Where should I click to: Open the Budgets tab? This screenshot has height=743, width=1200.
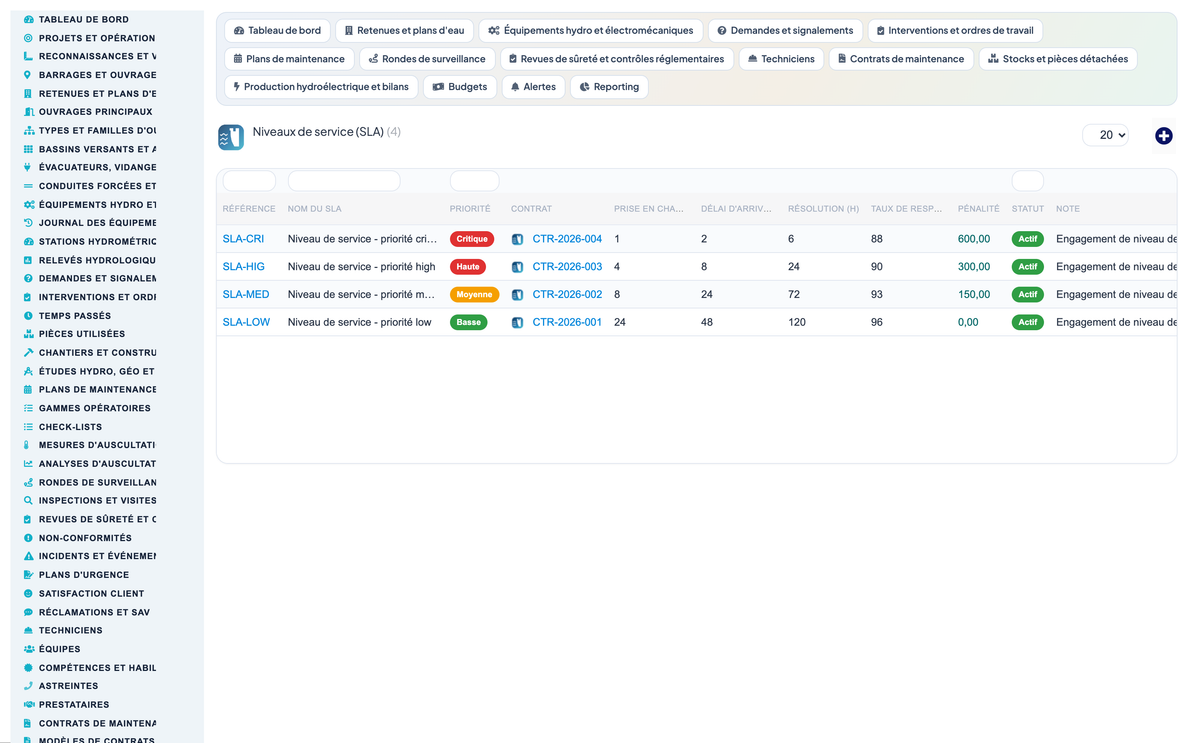[460, 87]
